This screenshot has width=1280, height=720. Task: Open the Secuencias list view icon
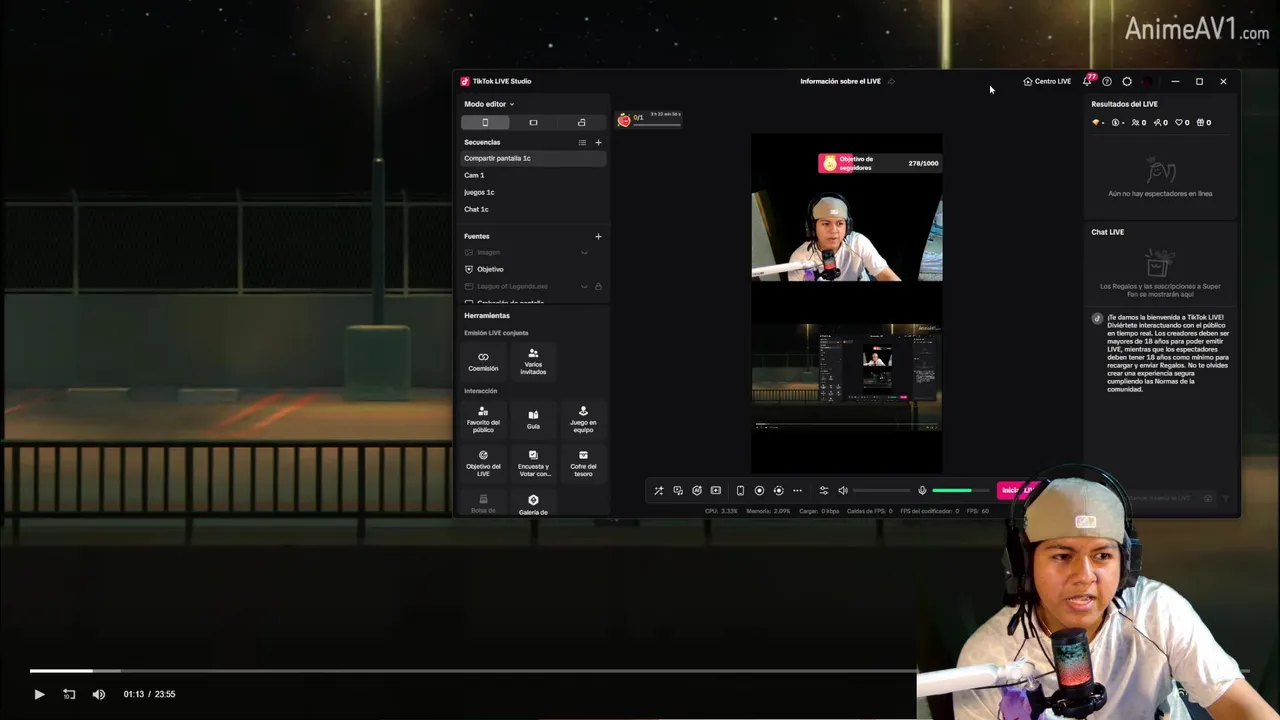582,142
